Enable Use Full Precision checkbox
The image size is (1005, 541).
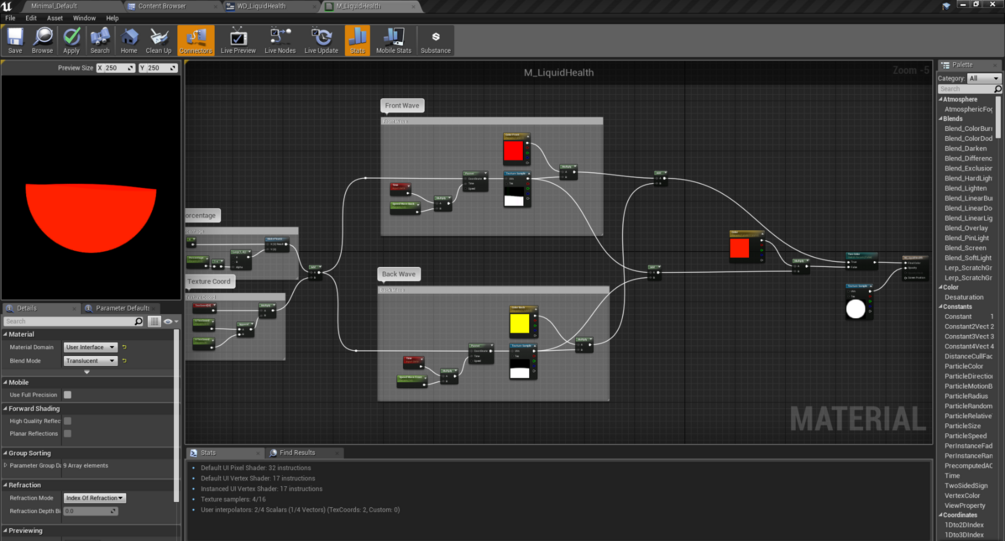[67, 395]
